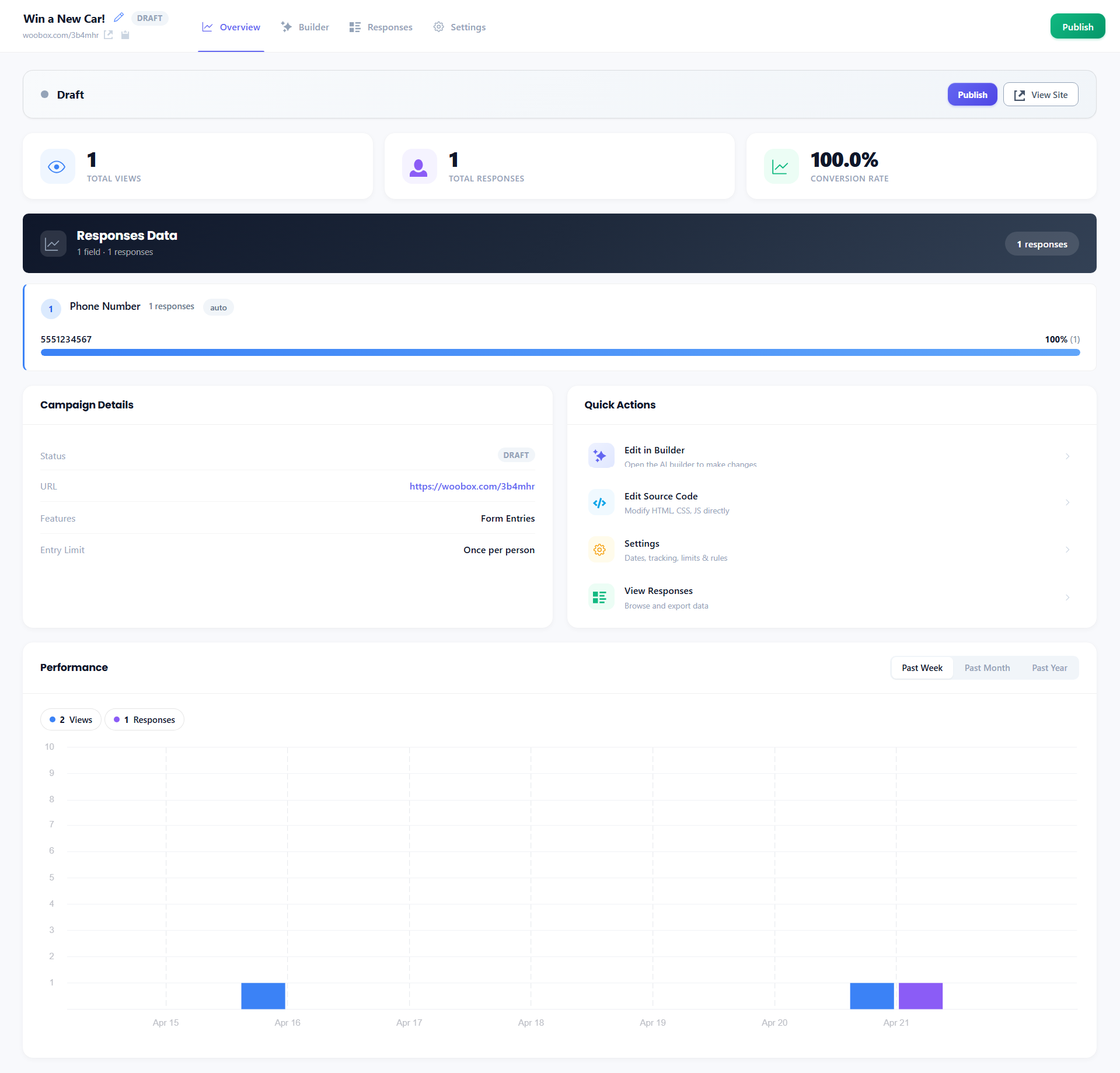Expand the Settings quick action chevron
Screen dimensions: 1120x1073
coord(1067,550)
